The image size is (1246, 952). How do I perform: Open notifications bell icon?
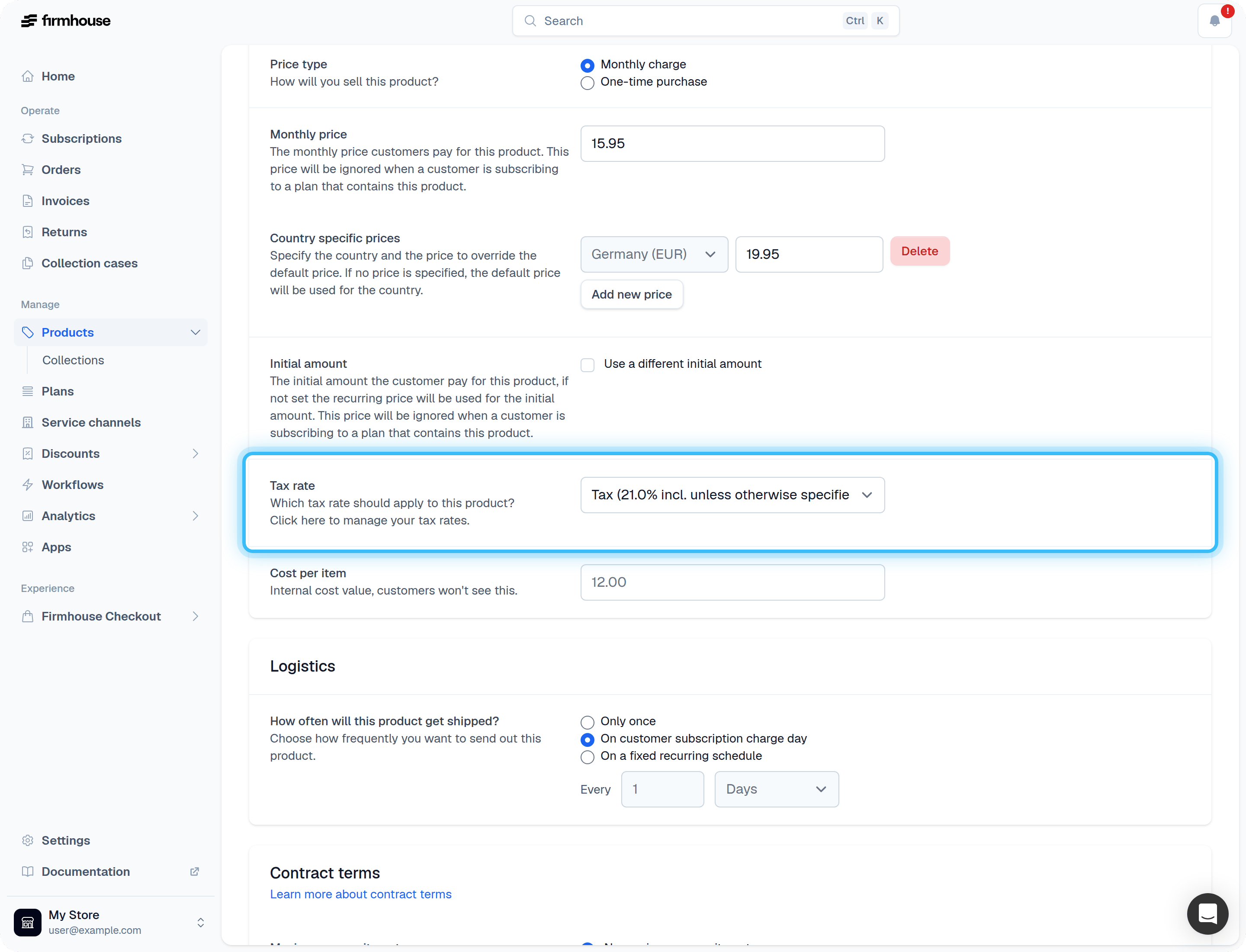pyautogui.click(x=1214, y=21)
